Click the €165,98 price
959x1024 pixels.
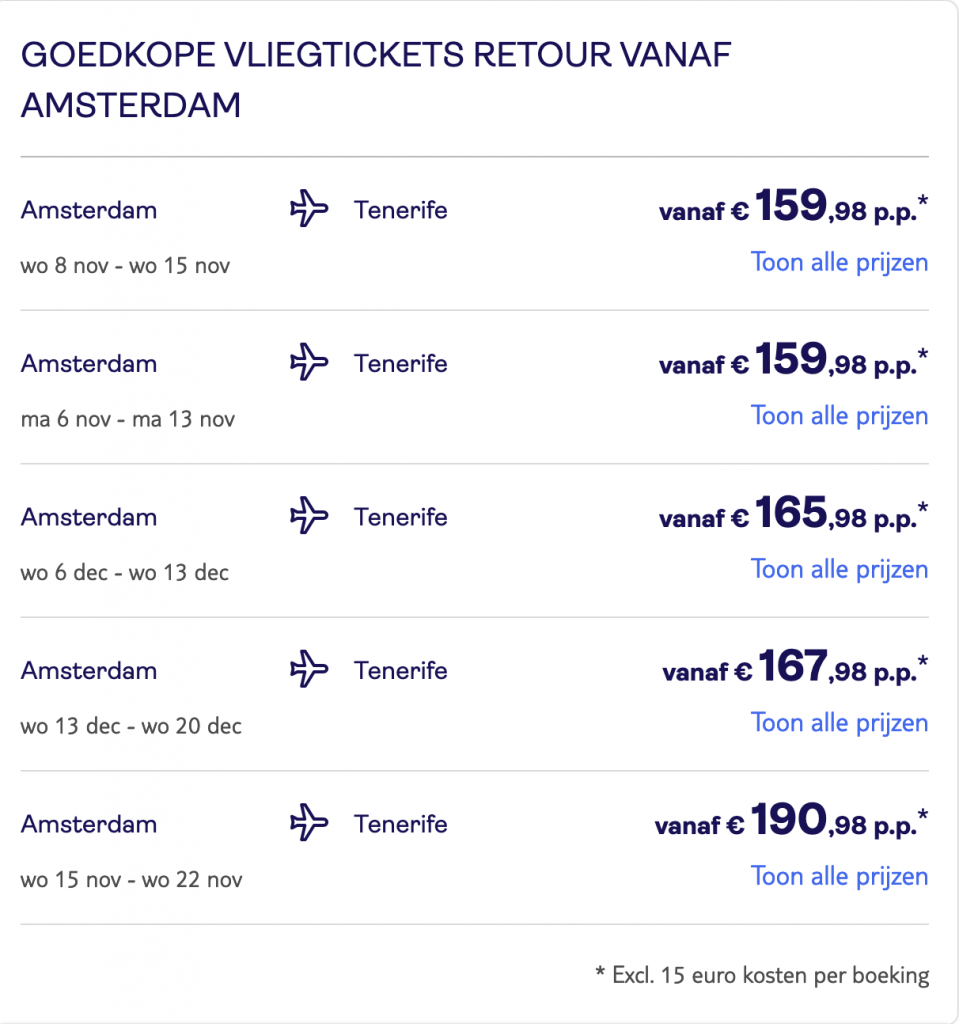[x=793, y=515]
